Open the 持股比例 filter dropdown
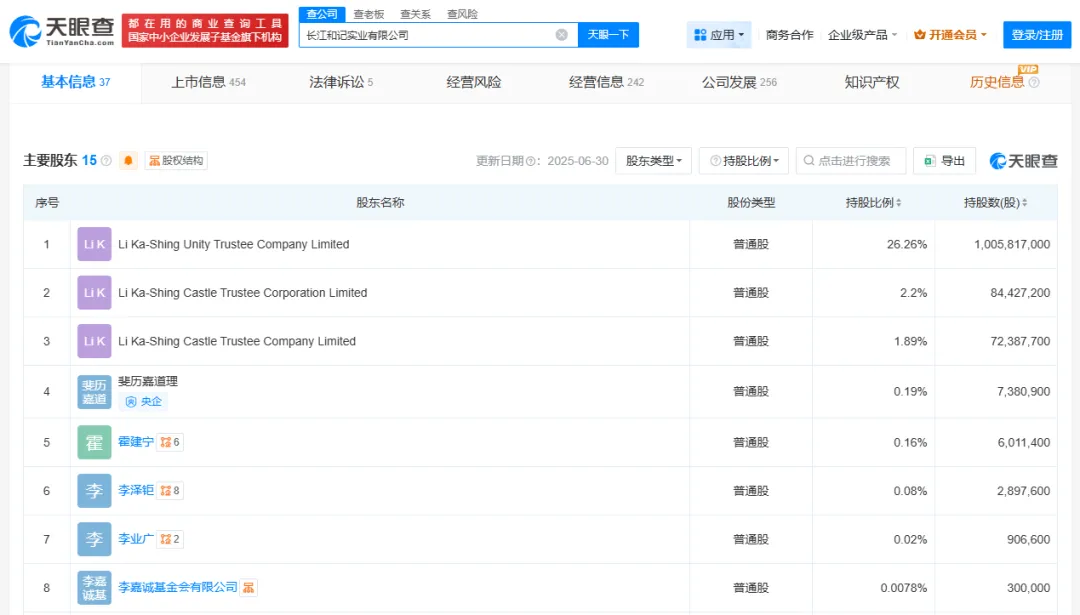 [744, 160]
